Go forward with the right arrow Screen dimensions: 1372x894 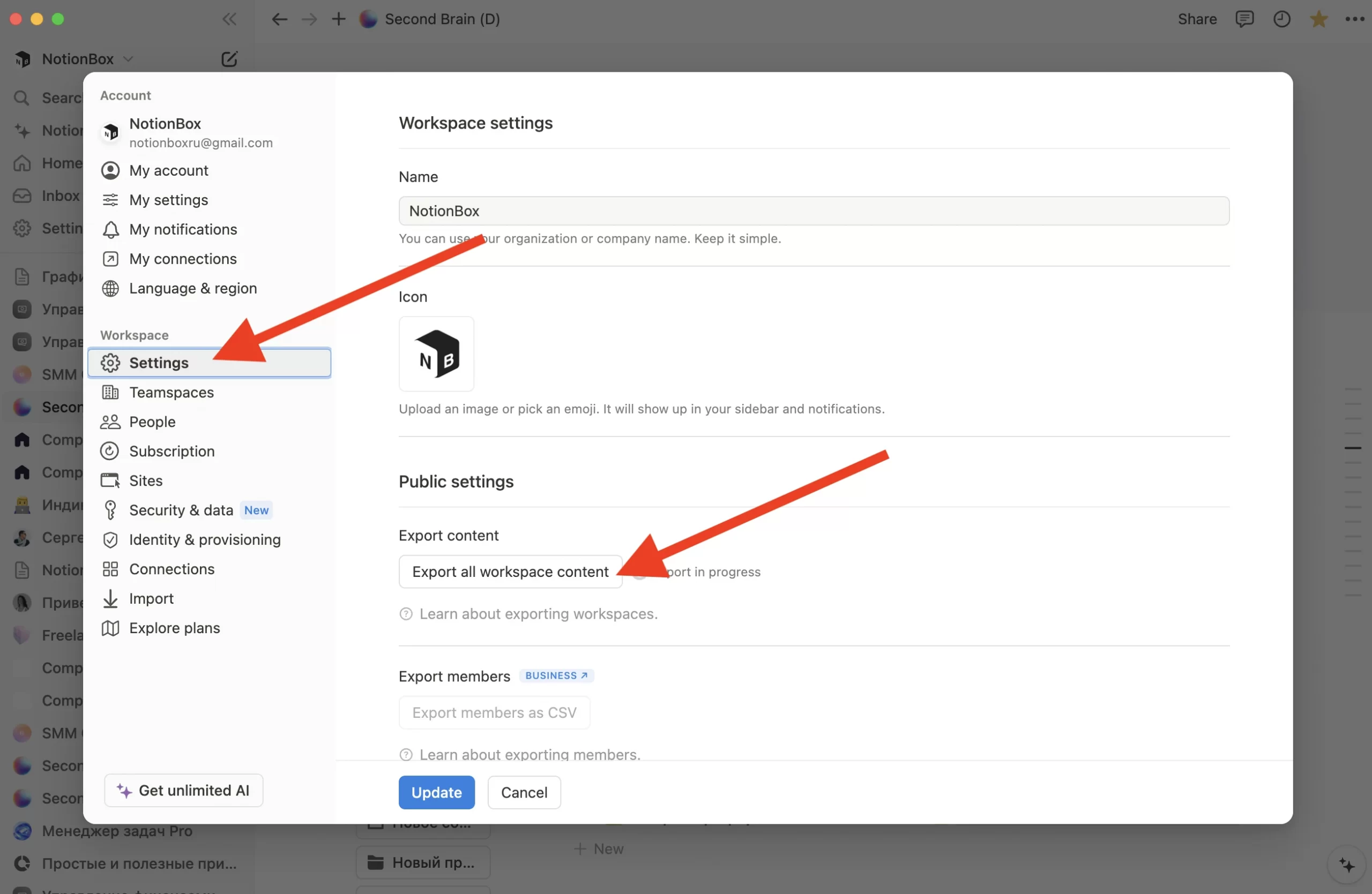309,19
